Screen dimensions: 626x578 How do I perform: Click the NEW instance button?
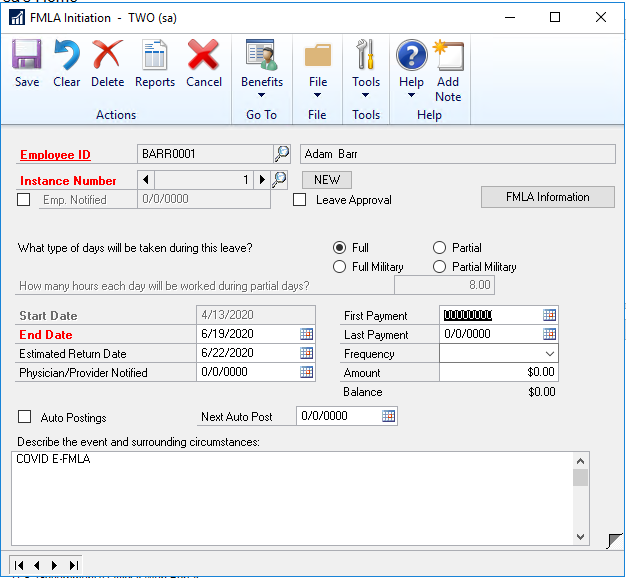click(x=327, y=180)
